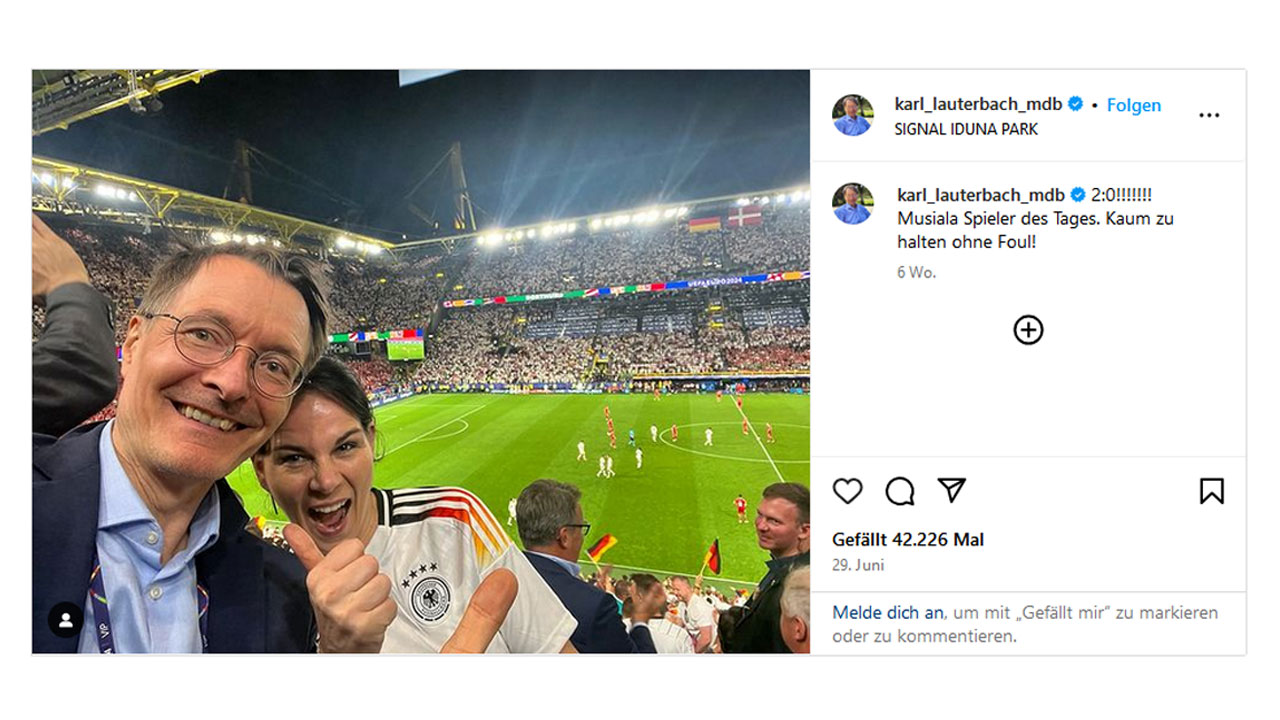Like the post with the heart icon
The height and width of the screenshot is (720, 1280).
[x=847, y=491]
